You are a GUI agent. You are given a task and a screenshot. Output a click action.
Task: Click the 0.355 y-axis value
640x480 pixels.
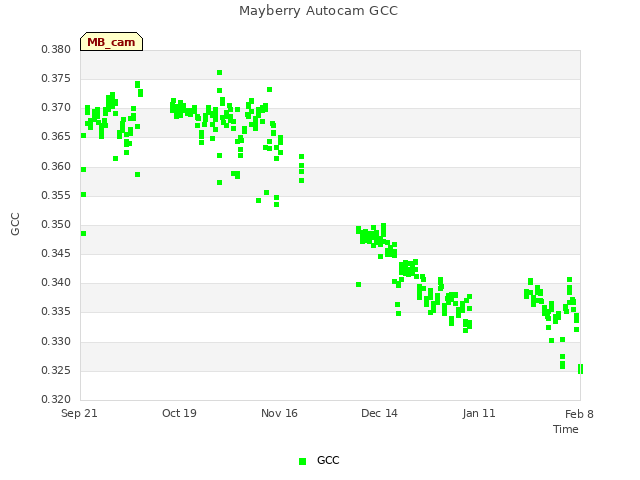click(56, 196)
